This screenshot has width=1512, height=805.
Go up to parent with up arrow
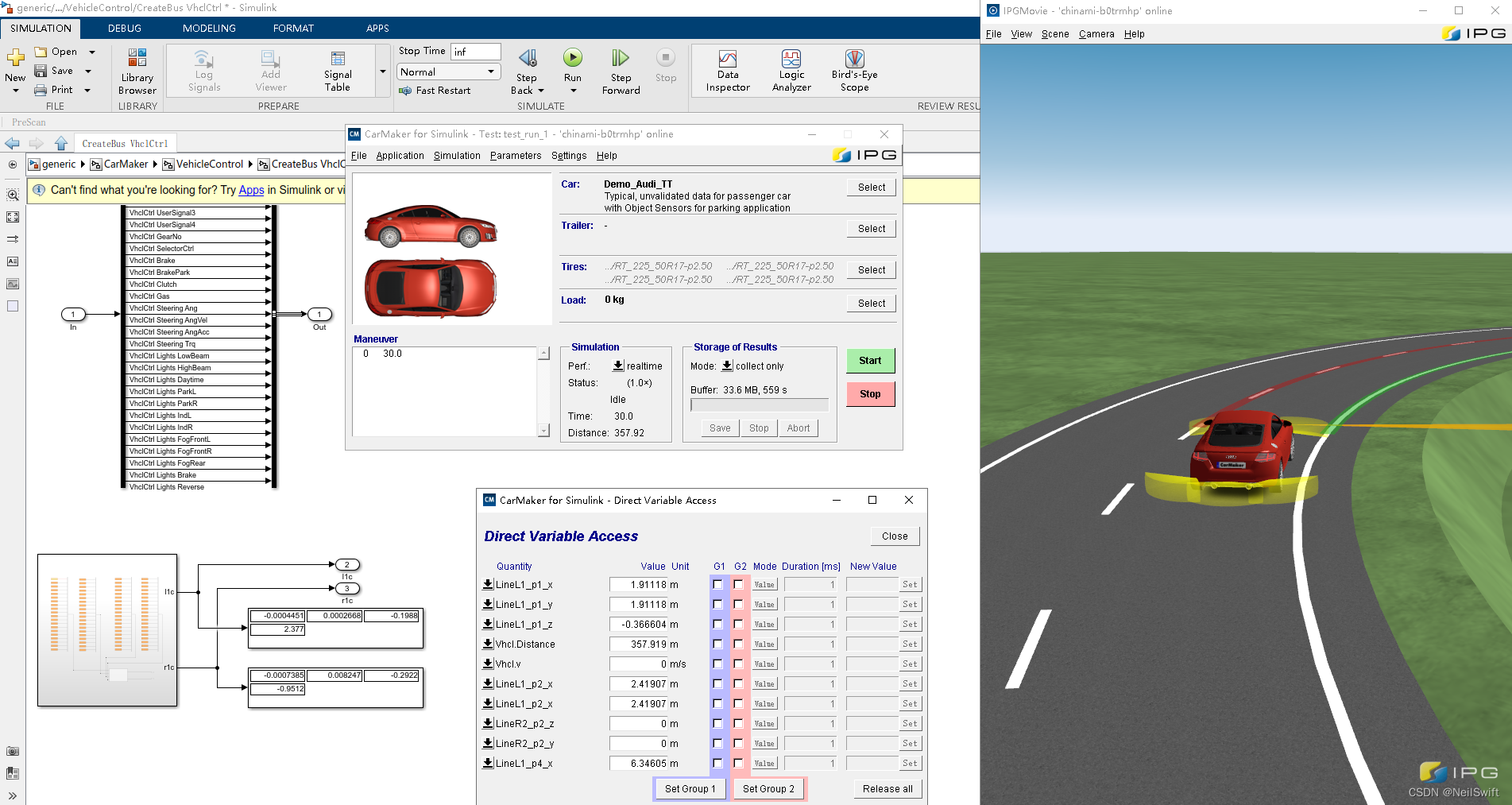[61, 143]
